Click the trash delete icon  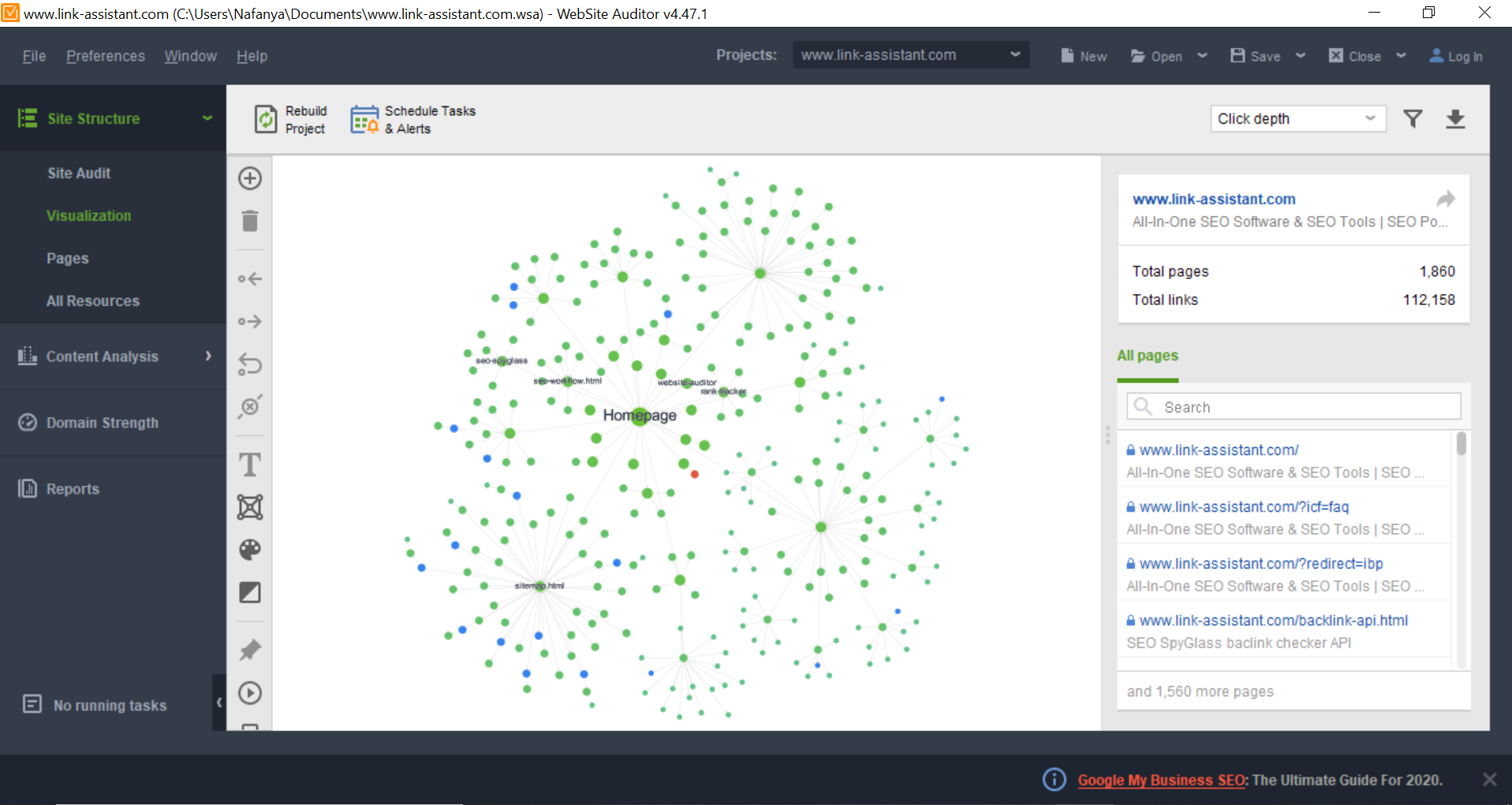[250, 221]
